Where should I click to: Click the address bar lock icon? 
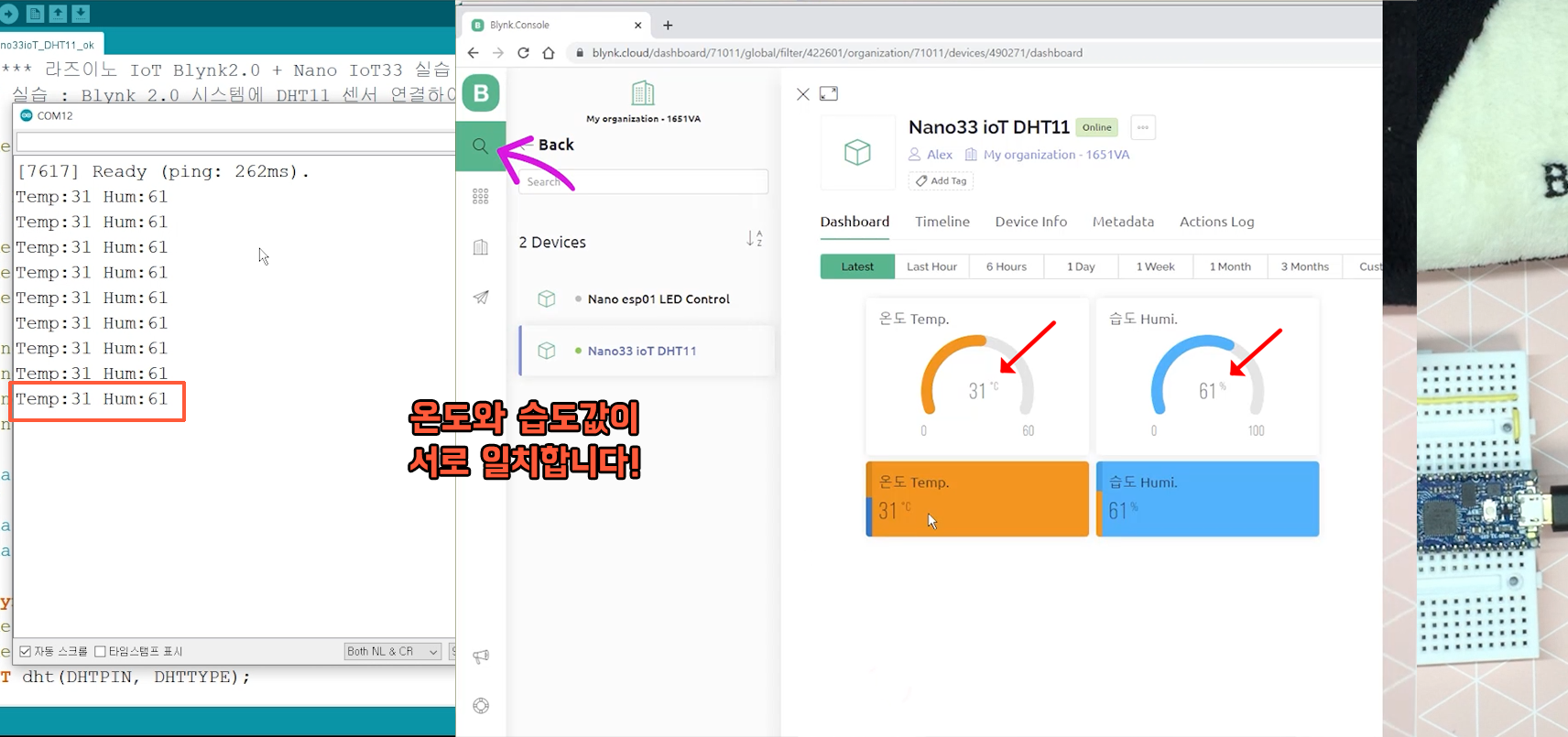click(580, 53)
